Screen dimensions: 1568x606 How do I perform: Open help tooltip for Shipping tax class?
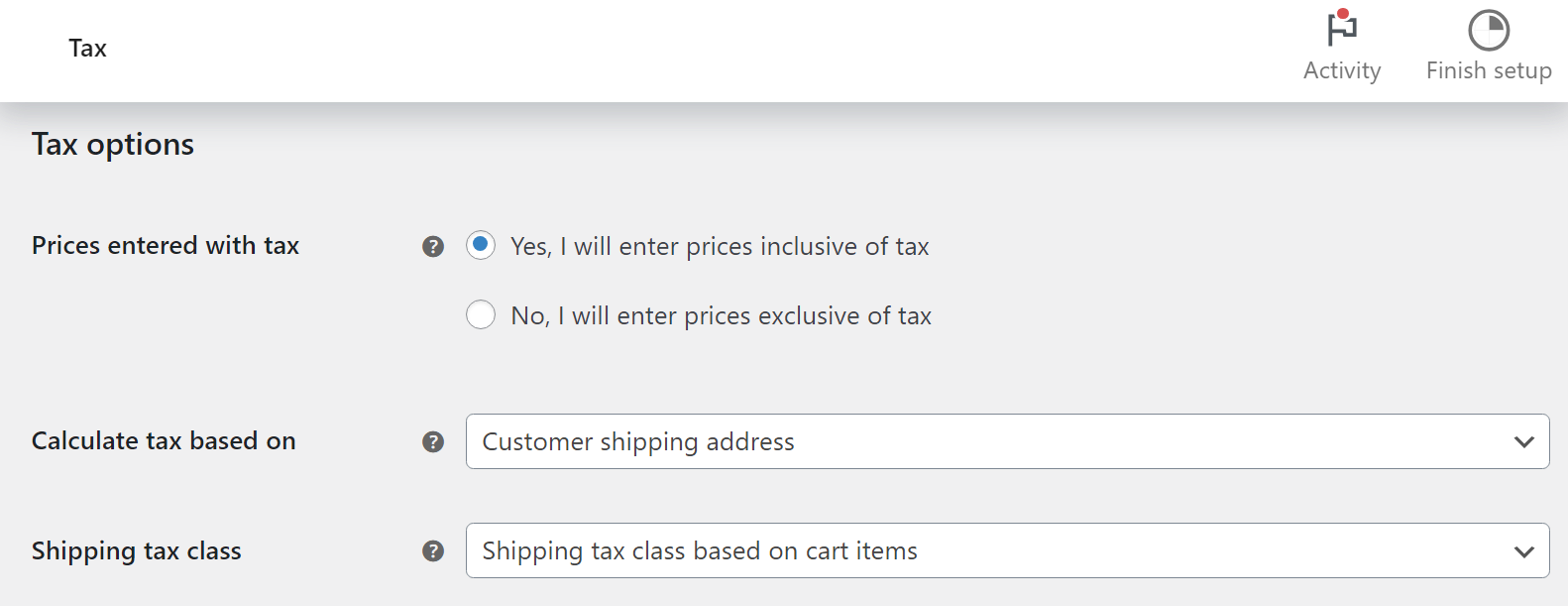tap(433, 550)
